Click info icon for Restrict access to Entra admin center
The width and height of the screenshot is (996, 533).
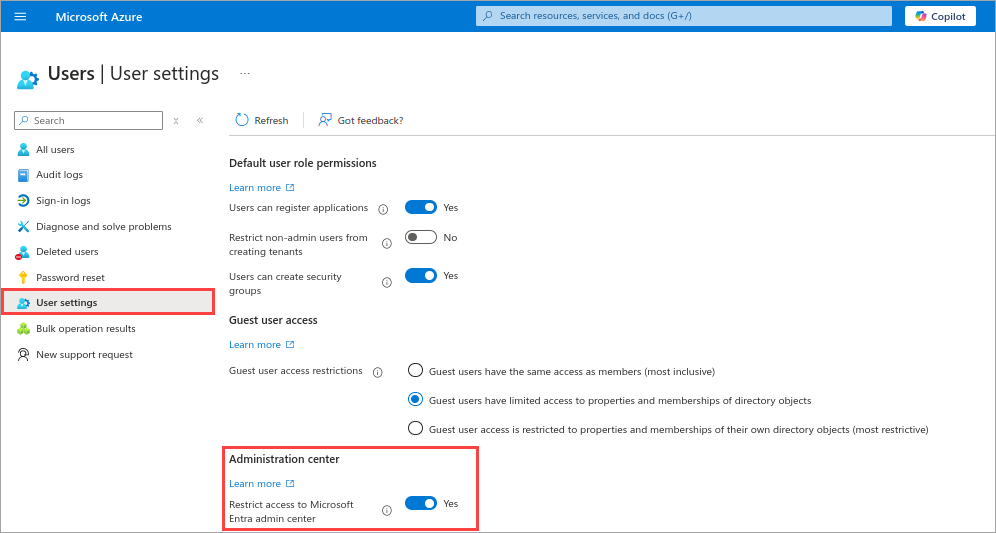[387, 511]
